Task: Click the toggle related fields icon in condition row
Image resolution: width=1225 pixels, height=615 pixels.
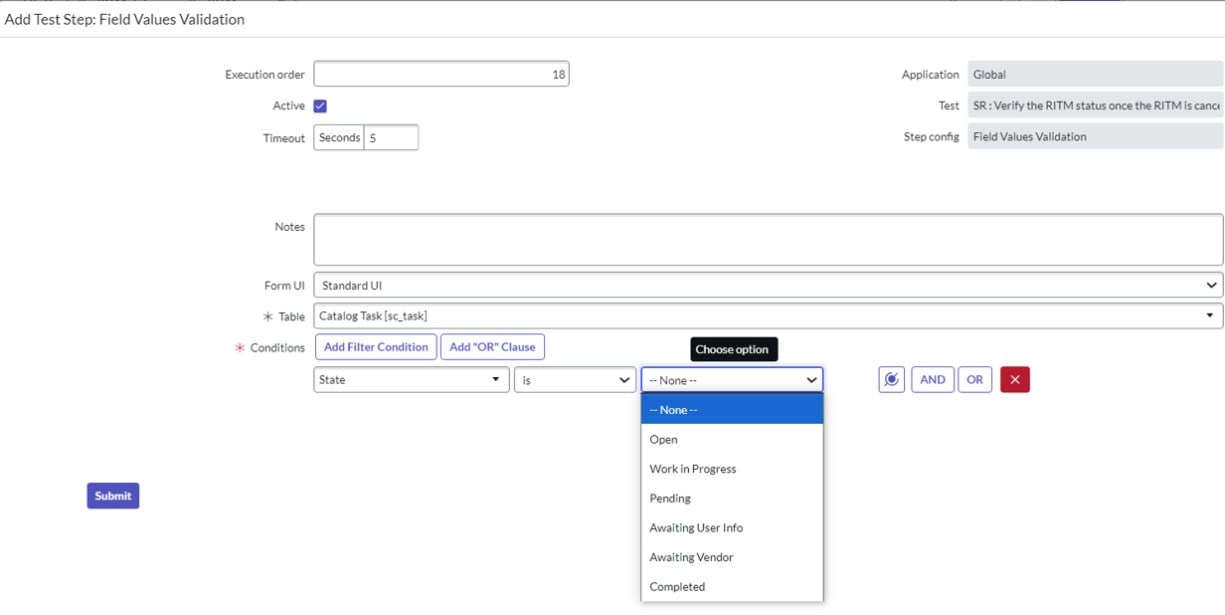Action: [x=890, y=379]
